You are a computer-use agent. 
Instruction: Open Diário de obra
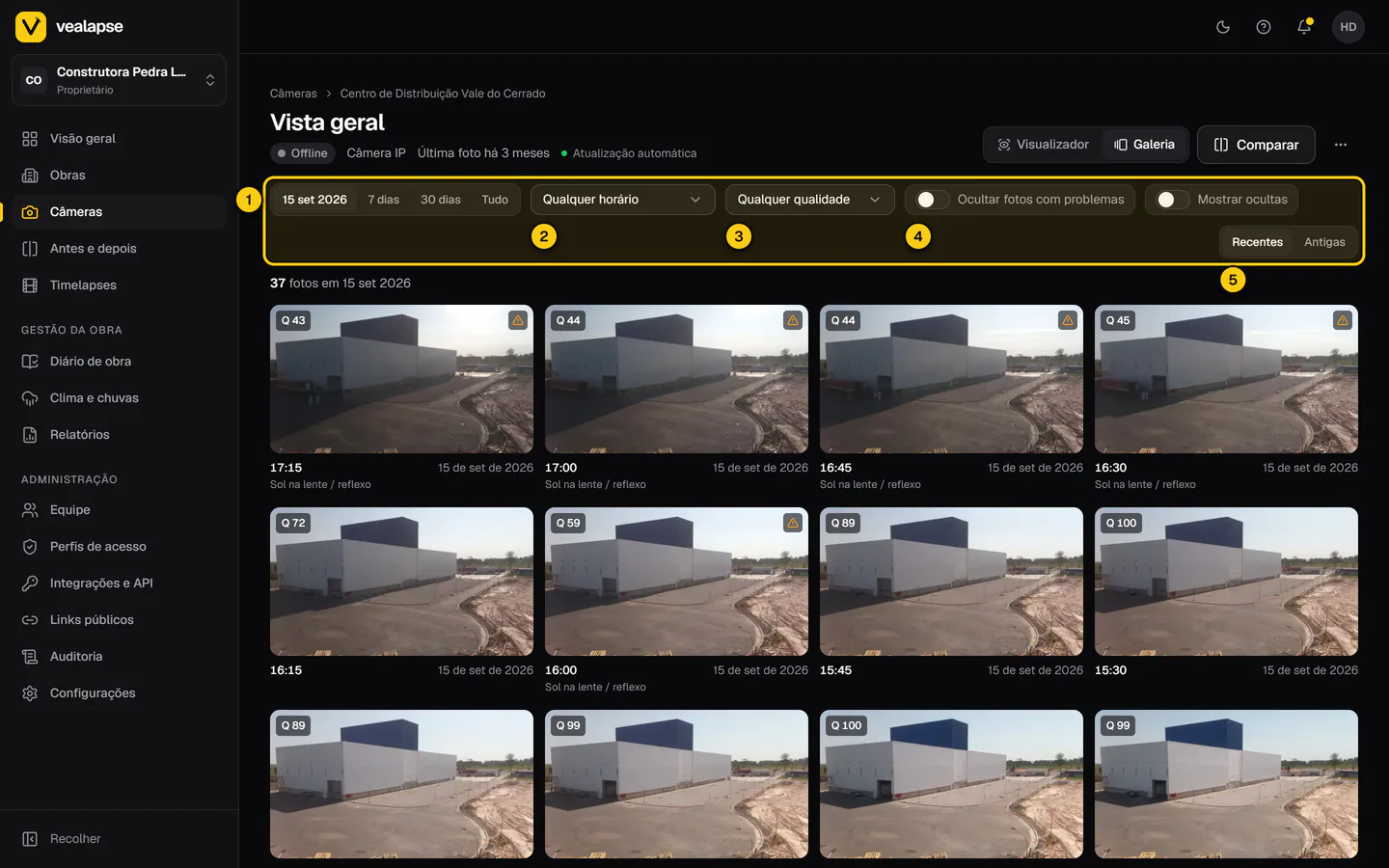(119, 362)
